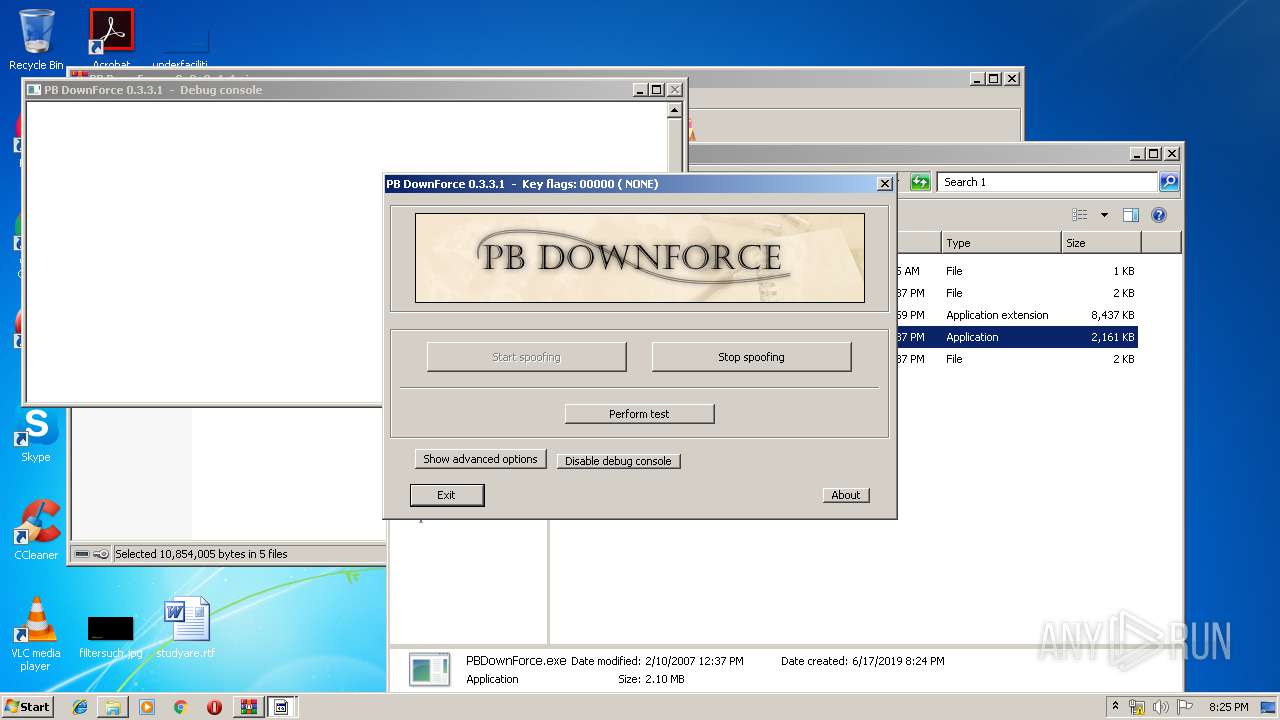Viewport: 1280px width, 720px height.
Task: Show hidden system tray icons
Action: [x=1116, y=707]
